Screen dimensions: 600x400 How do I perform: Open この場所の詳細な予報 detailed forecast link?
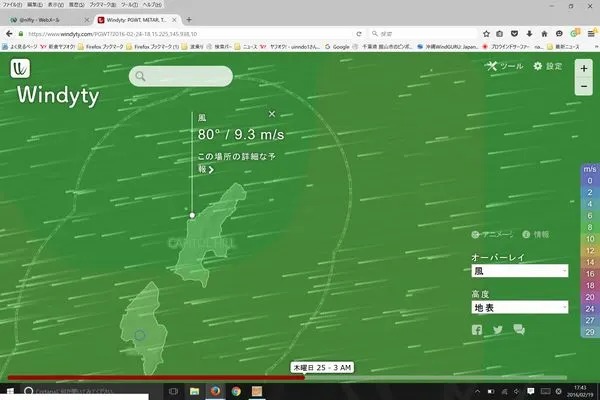[x=236, y=162]
